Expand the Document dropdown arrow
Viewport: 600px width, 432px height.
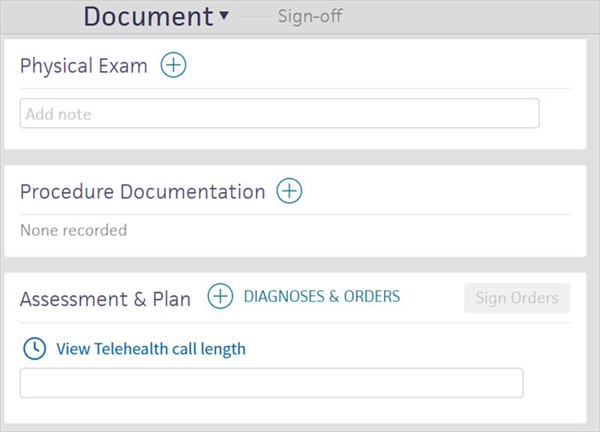(x=224, y=16)
